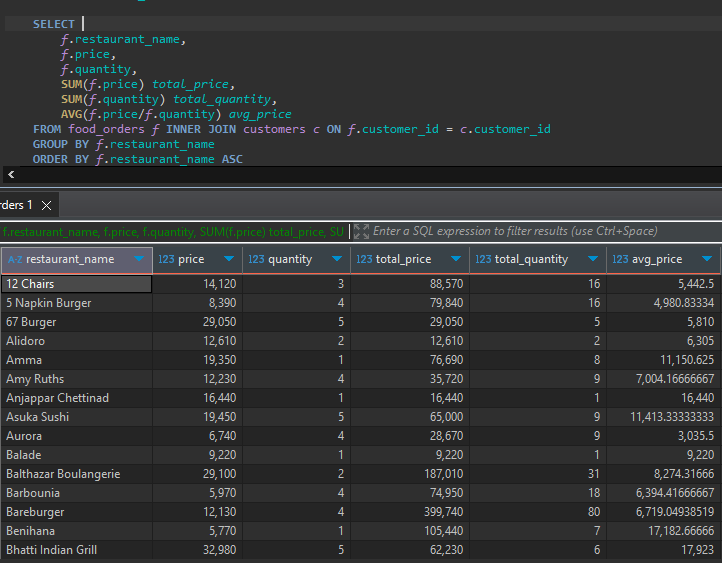Viewport: 722px width, 563px height.
Task: Click avg_price value 11,150.625 for Amma
Action: click(687, 360)
